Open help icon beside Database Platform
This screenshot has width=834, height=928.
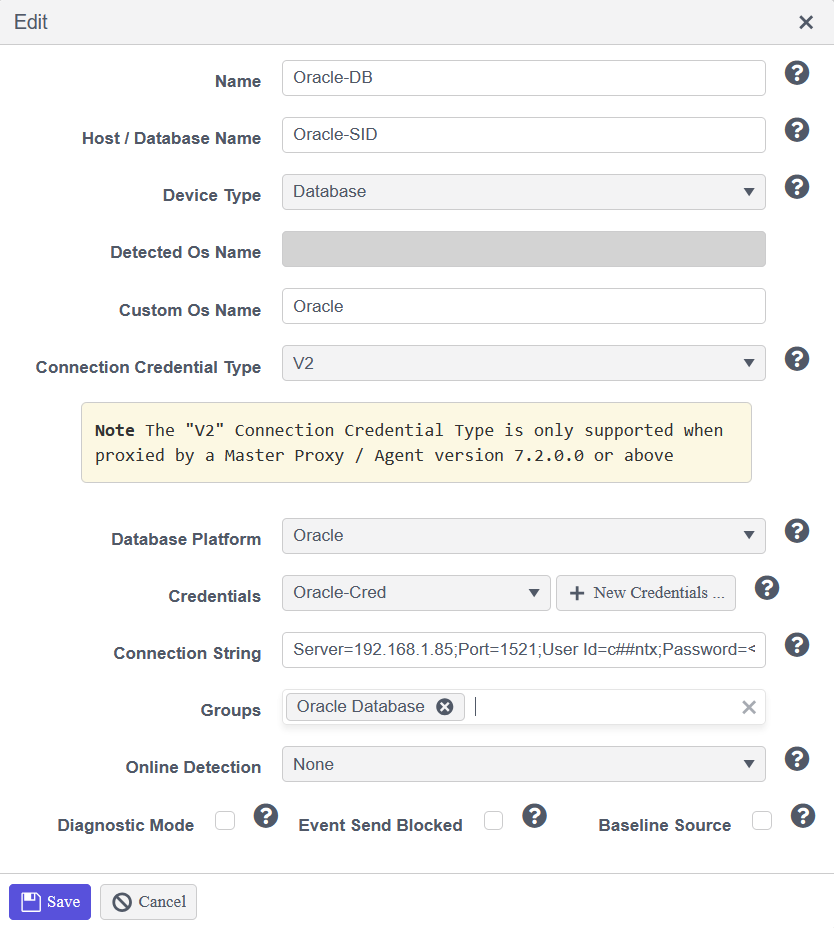click(x=797, y=531)
